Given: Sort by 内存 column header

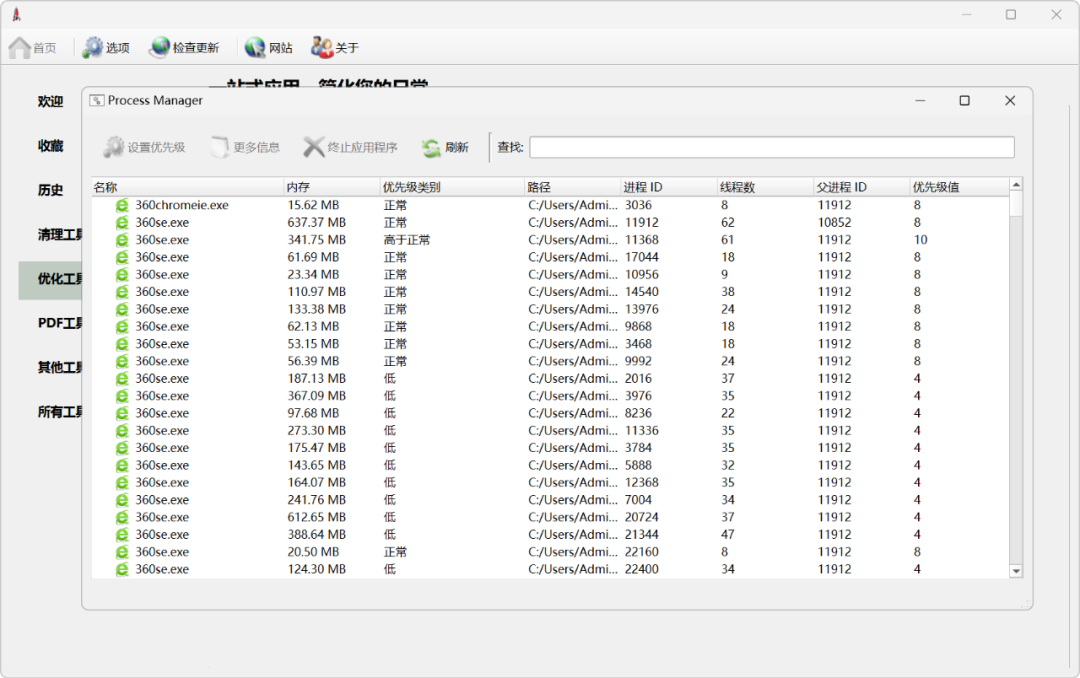Looking at the screenshot, I should point(332,187).
